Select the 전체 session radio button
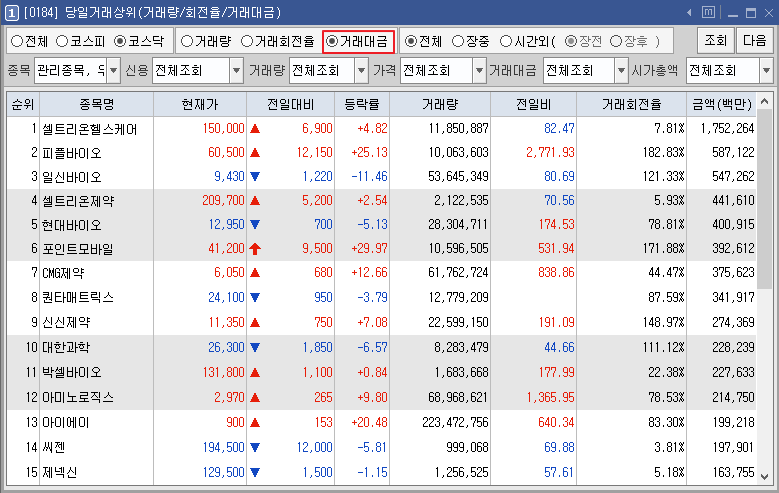779x493 pixels. [410, 41]
